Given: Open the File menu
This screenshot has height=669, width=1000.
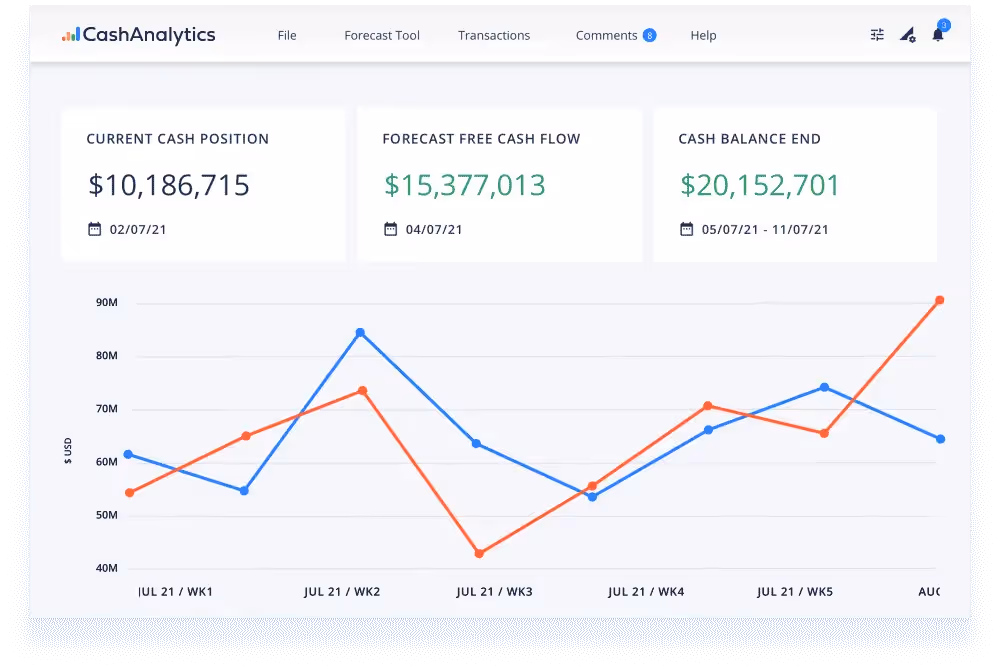Looking at the screenshot, I should click(x=287, y=35).
